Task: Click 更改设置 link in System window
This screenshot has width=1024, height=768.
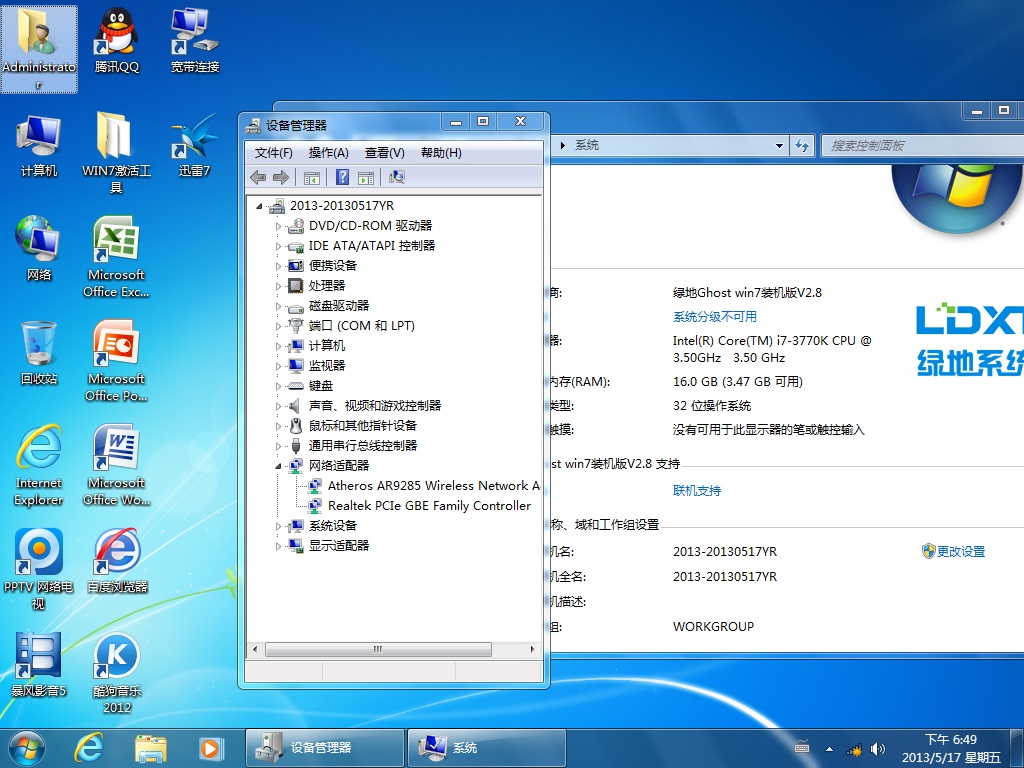Action: click(961, 551)
